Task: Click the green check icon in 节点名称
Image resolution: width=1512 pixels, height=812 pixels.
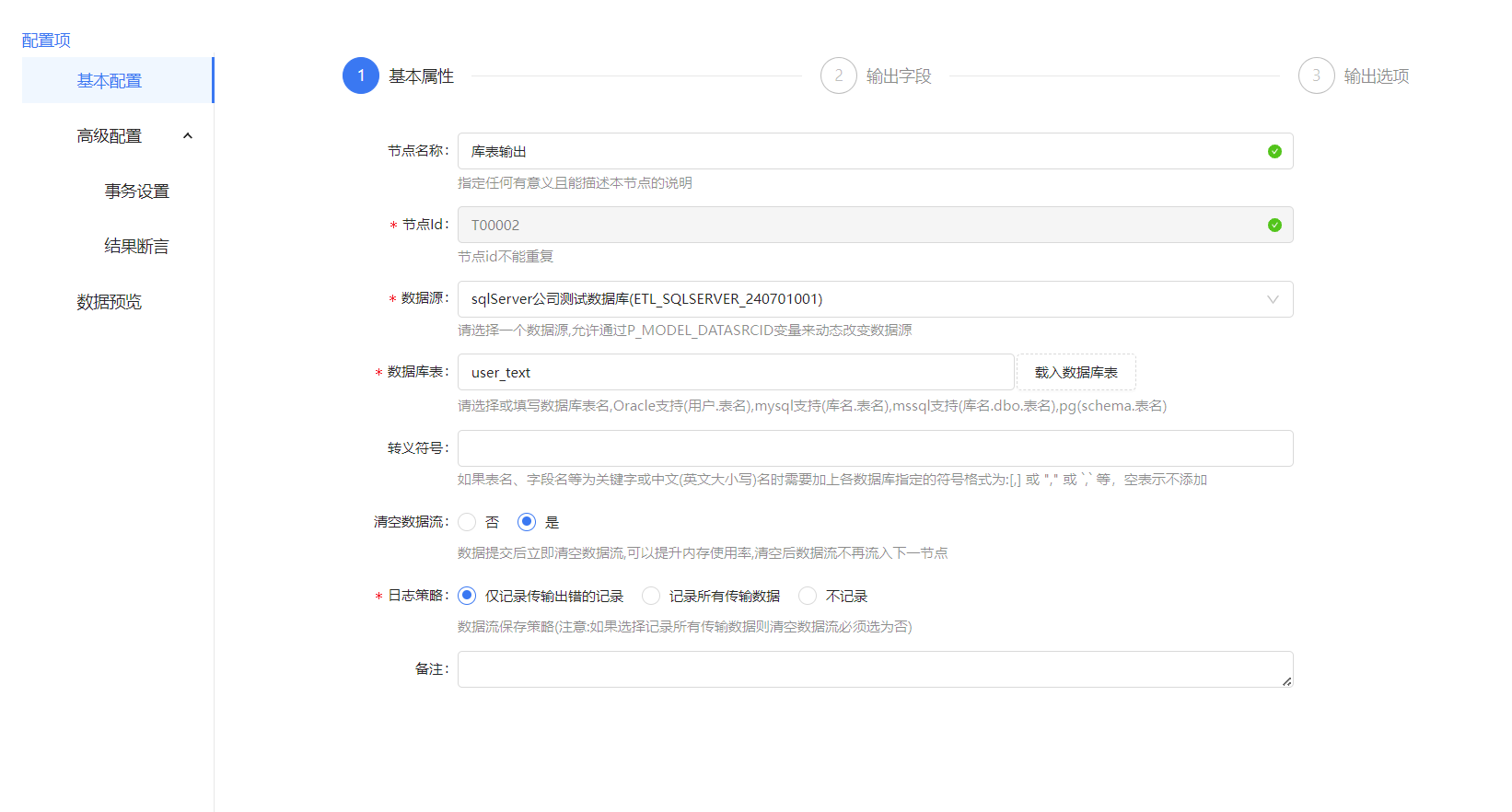Action: point(1274,151)
